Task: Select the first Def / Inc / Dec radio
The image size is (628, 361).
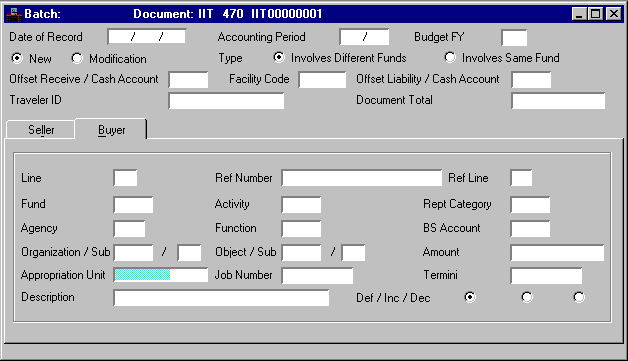Action: tap(470, 297)
